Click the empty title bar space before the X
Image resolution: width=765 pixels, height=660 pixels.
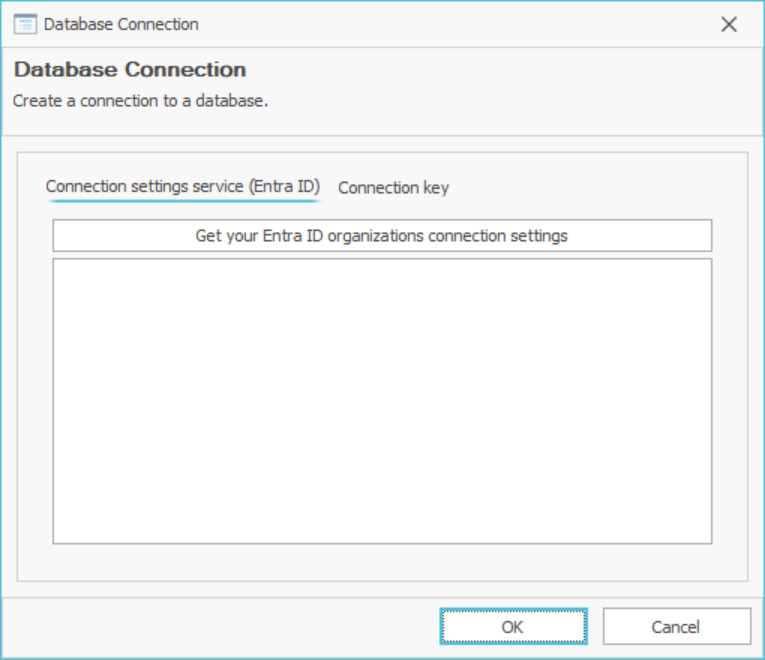[450, 24]
